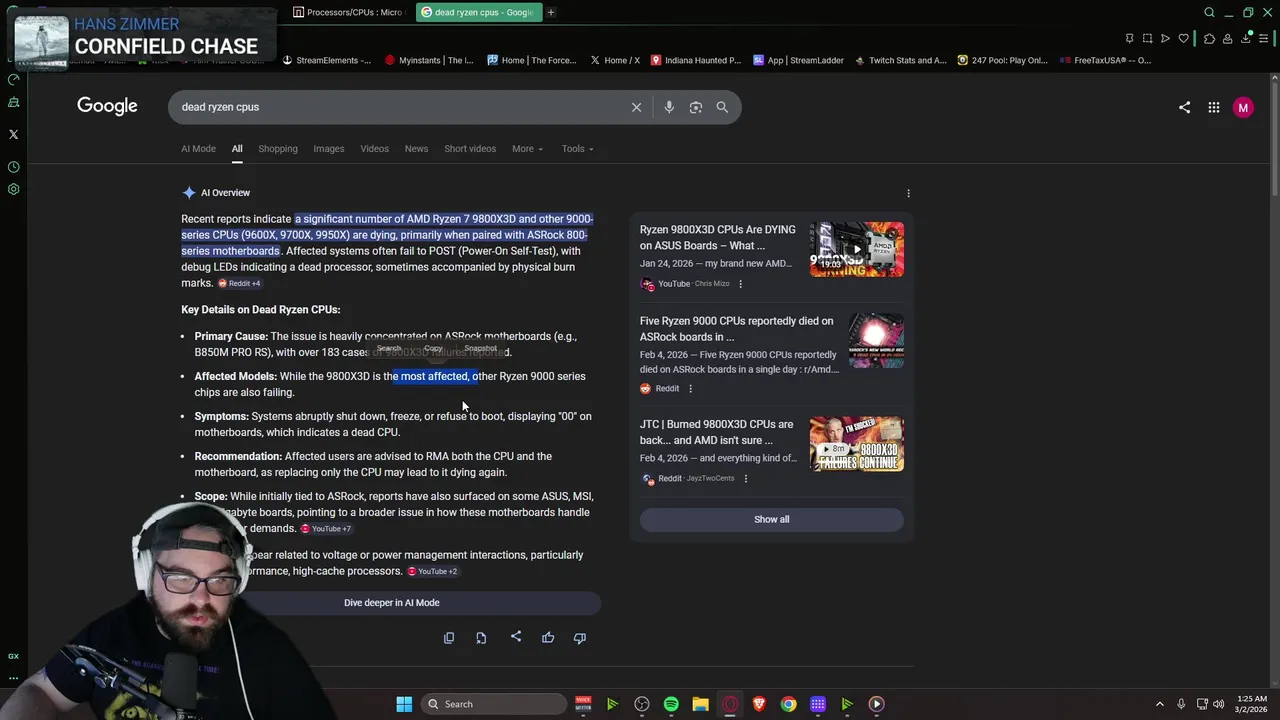
Task: Click the export icon beside copy
Action: coord(481,638)
